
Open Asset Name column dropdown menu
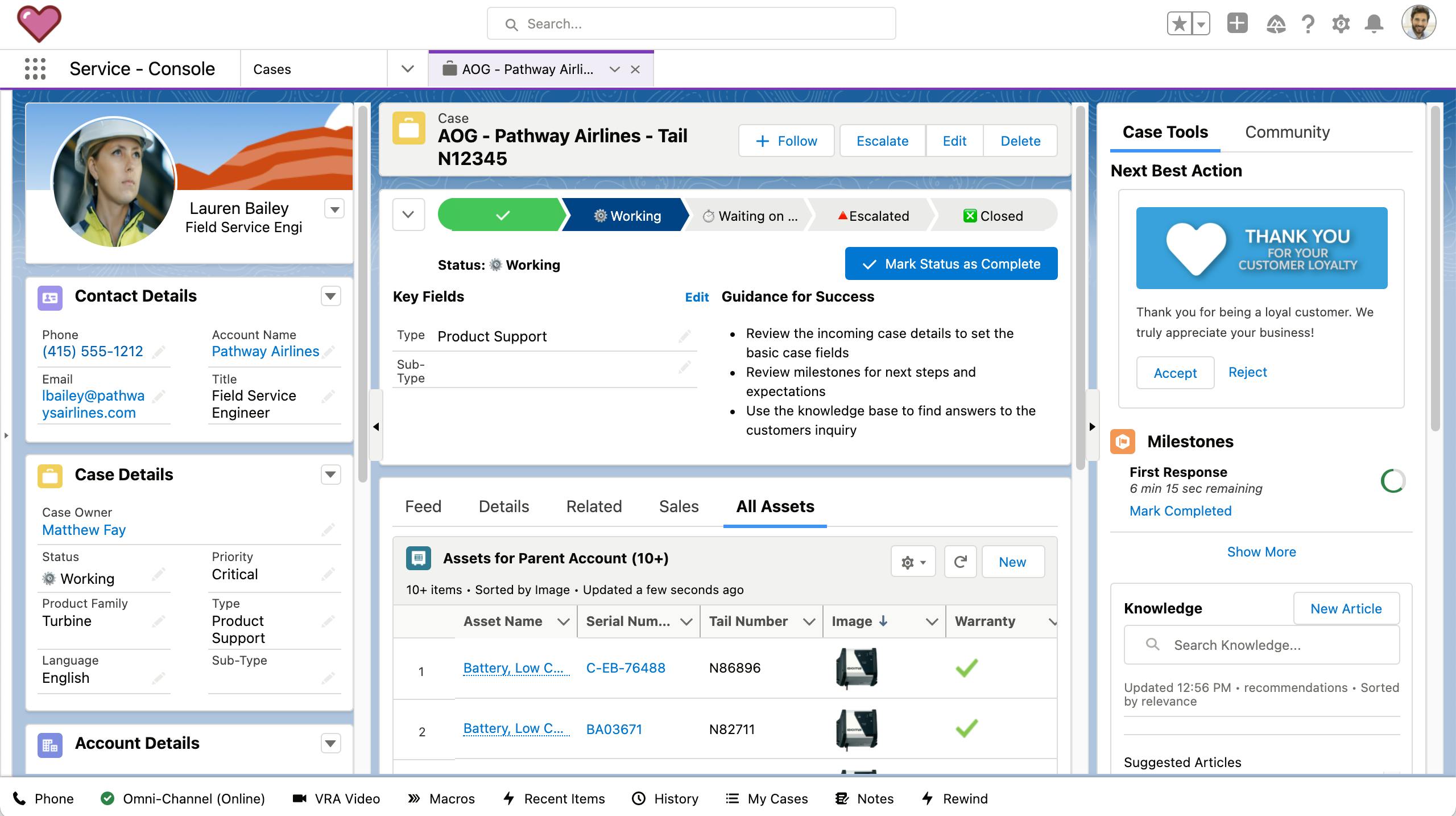click(563, 621)
